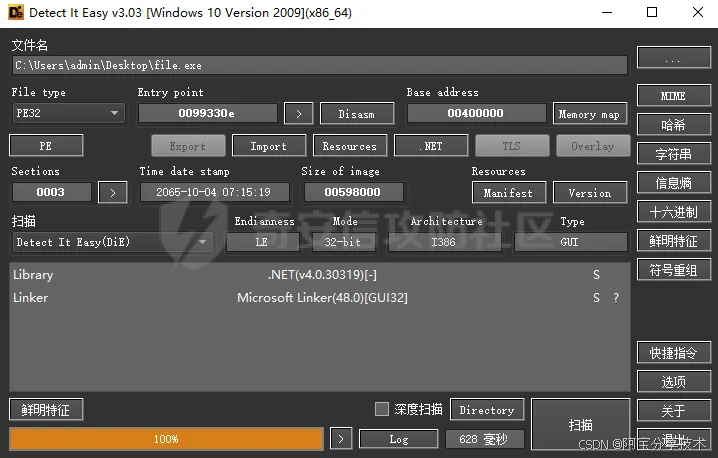This screenshot has width=718, height=458.
Task: Click the bottom-left 鲜明特征 button
Action: 46,409
